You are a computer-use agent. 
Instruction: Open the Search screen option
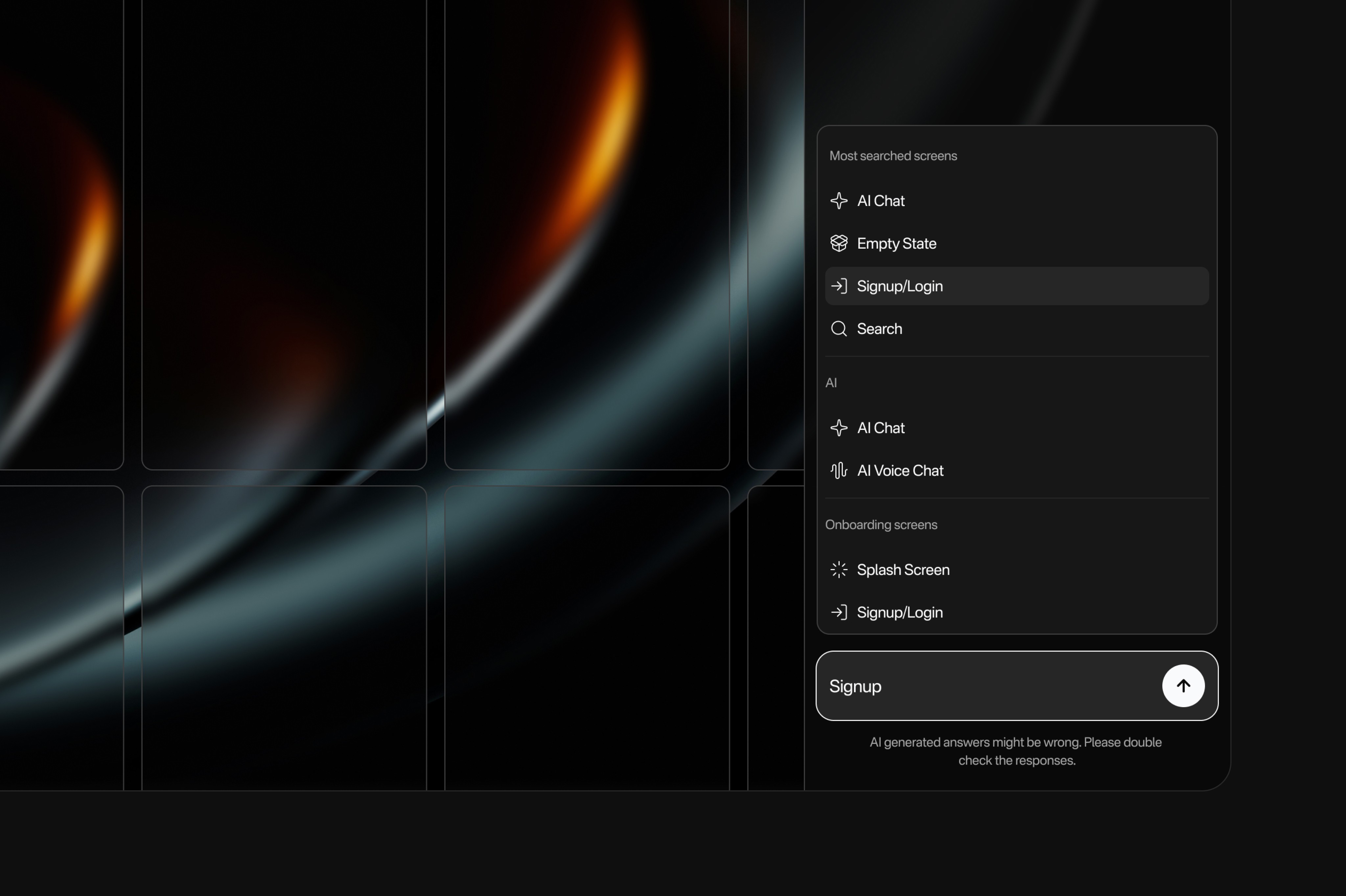(x=879, y=328)
